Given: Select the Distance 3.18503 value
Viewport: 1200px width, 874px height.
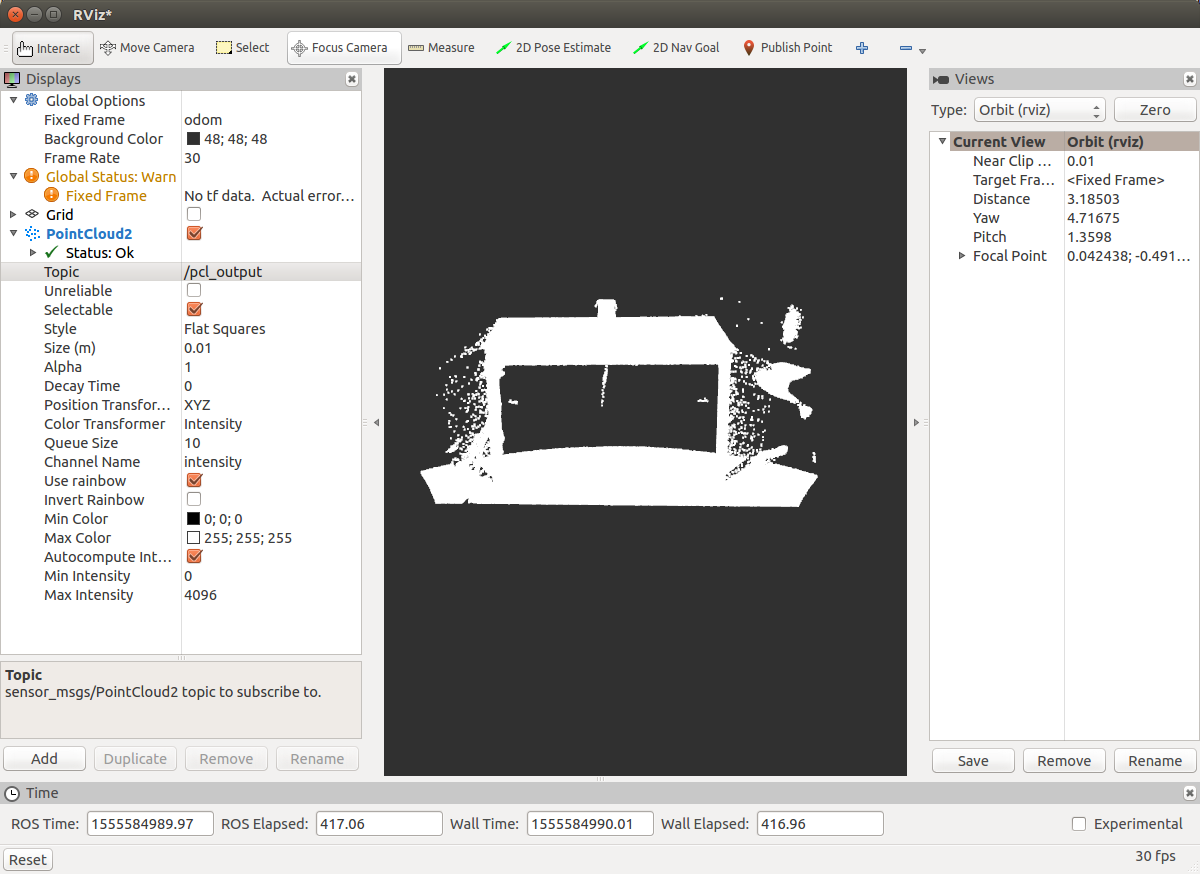Looking at the screenshot, I should coord(1093,198).
